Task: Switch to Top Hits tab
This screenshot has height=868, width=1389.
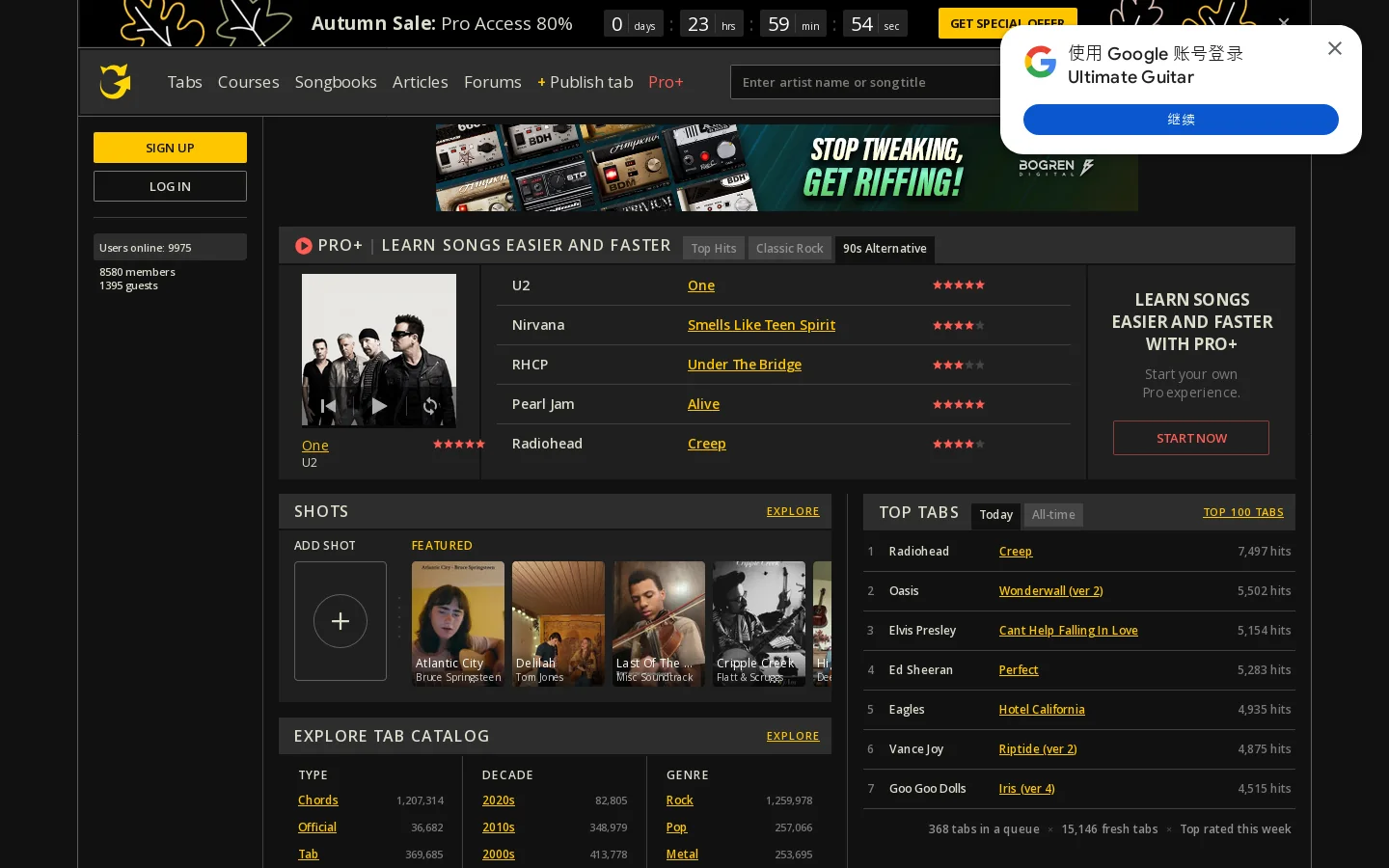Action: 714,249
